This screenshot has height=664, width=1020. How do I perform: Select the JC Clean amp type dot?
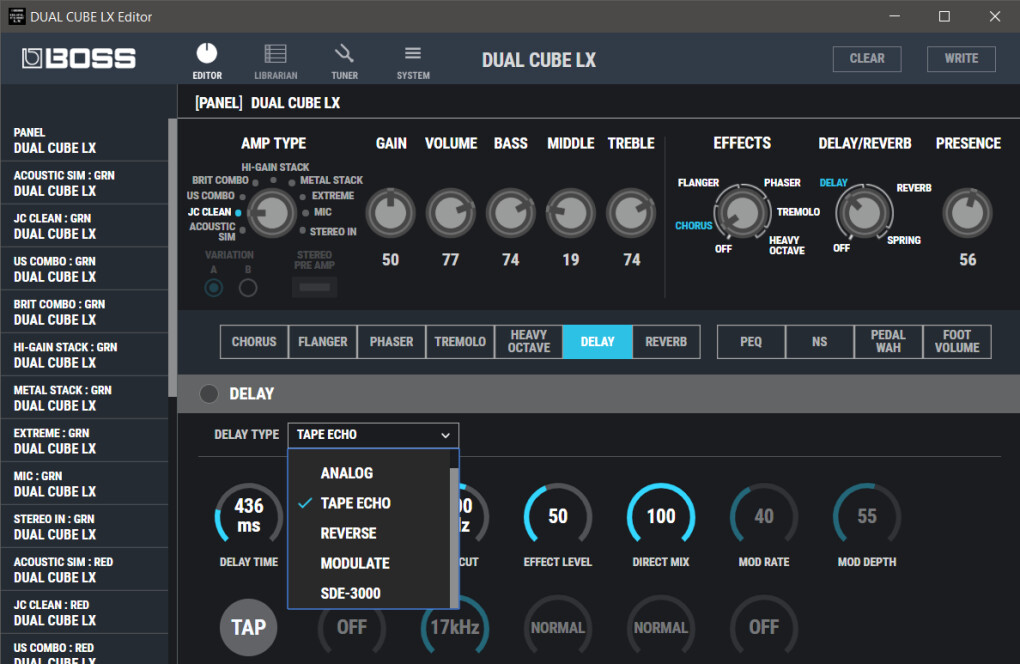[239, 213]
